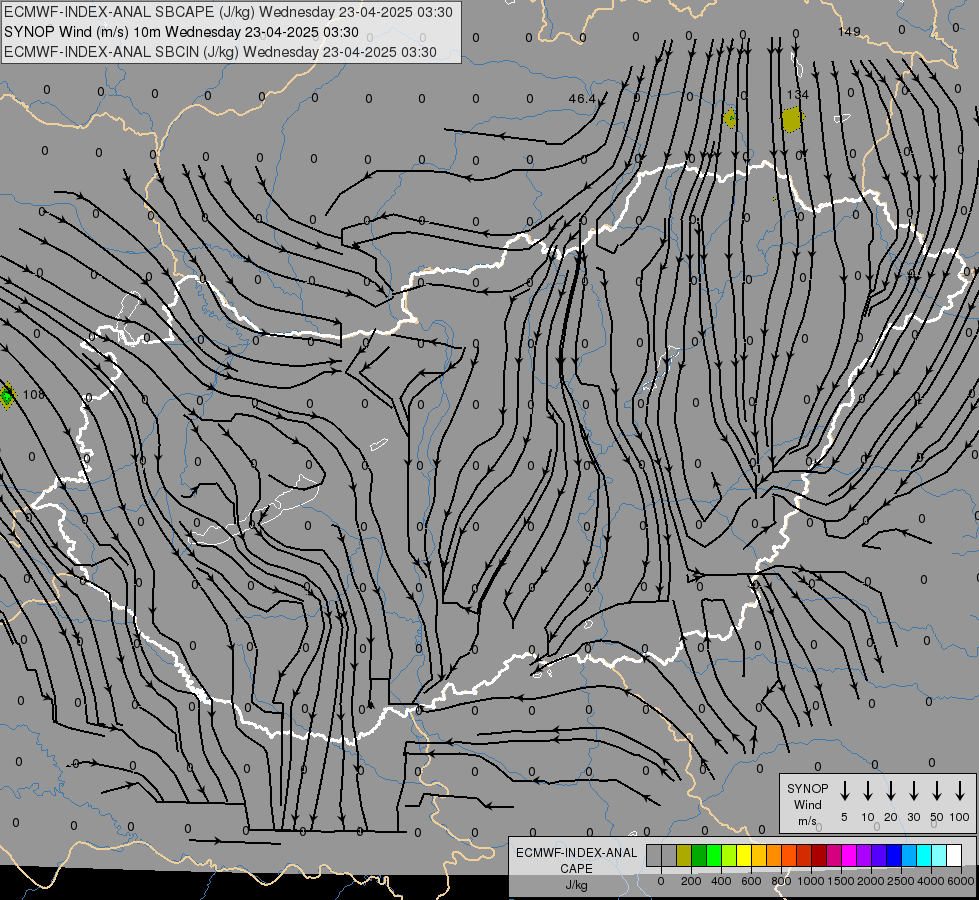Click the CAPE value 134 on map

[x=797, y=94]
